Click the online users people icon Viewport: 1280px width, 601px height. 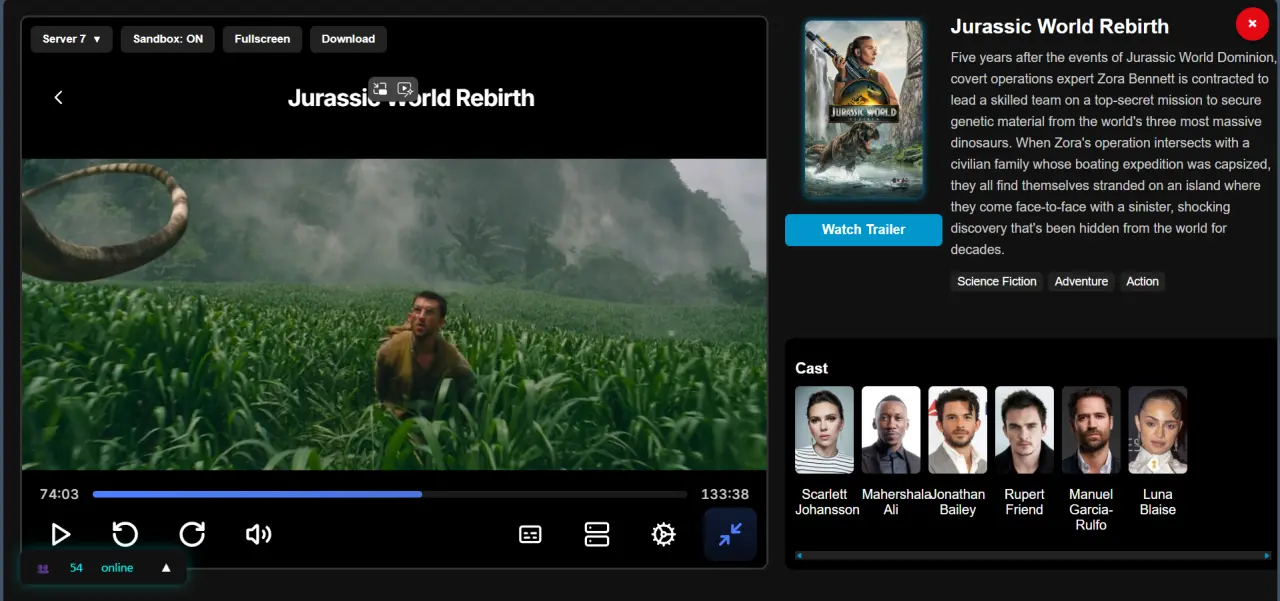pos(43,568)
